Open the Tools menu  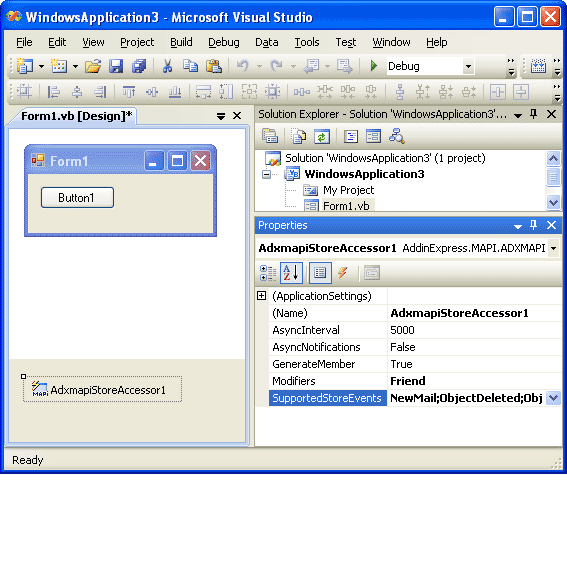tap(307, 42)
